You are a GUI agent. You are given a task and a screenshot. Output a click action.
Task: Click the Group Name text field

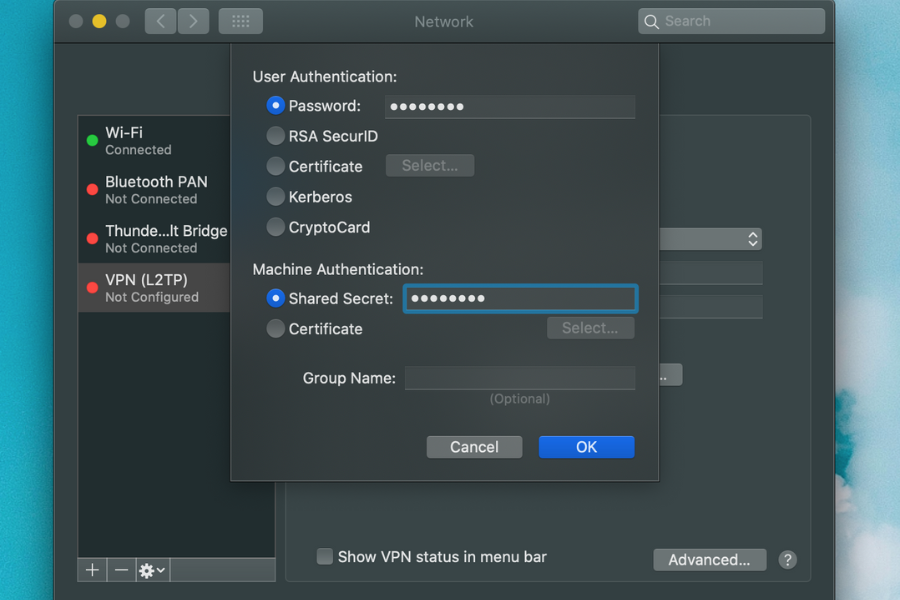(519, 378)
